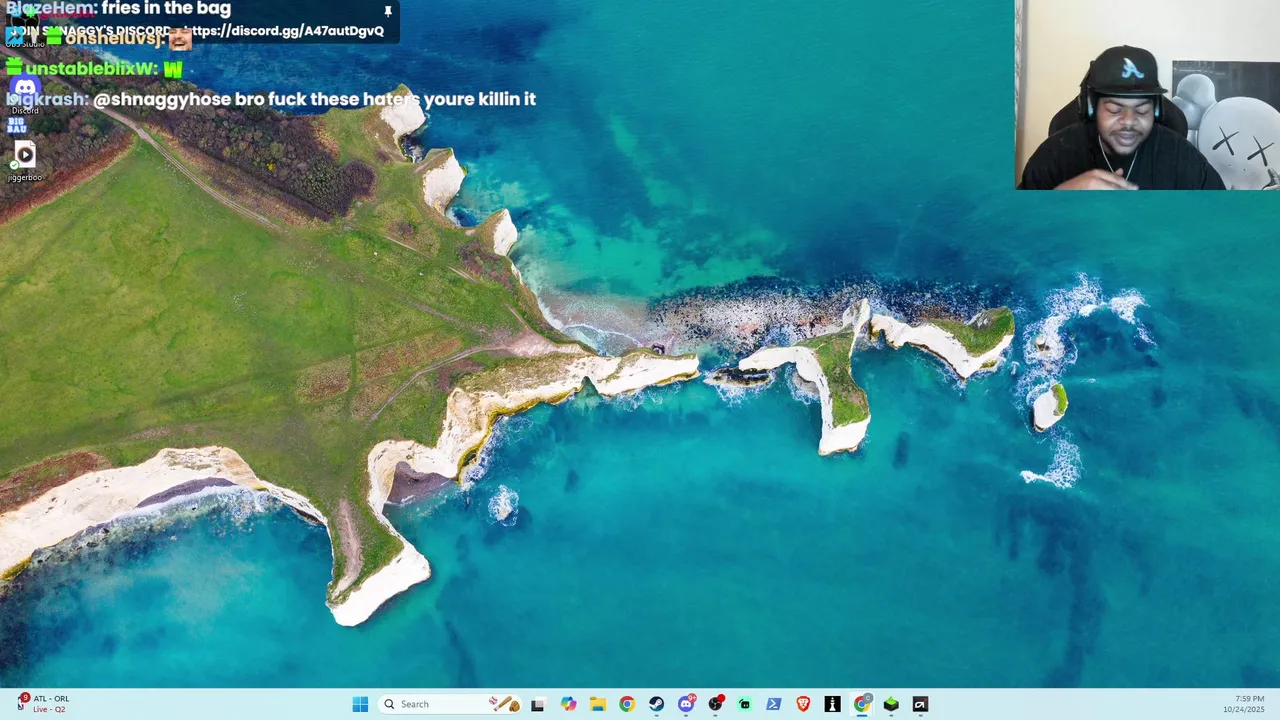This screenshot has width=1280, height=720.
Task: Click the taskbar Search box
Action: click(x=451, y=704)
